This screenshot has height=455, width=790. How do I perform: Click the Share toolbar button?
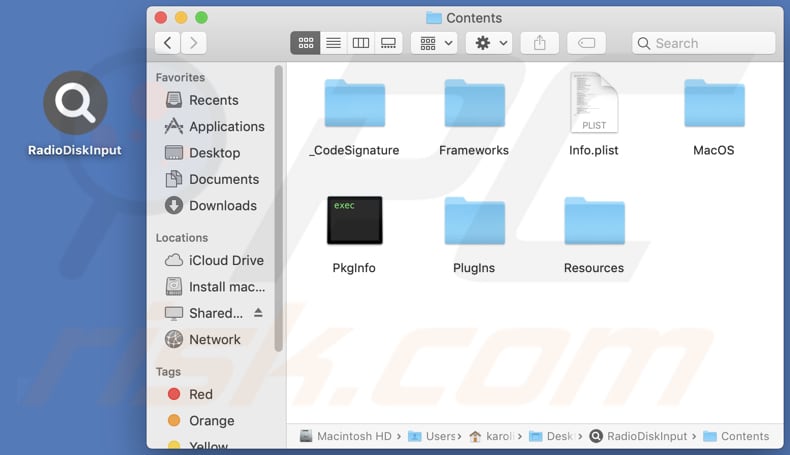click(540, 43)
